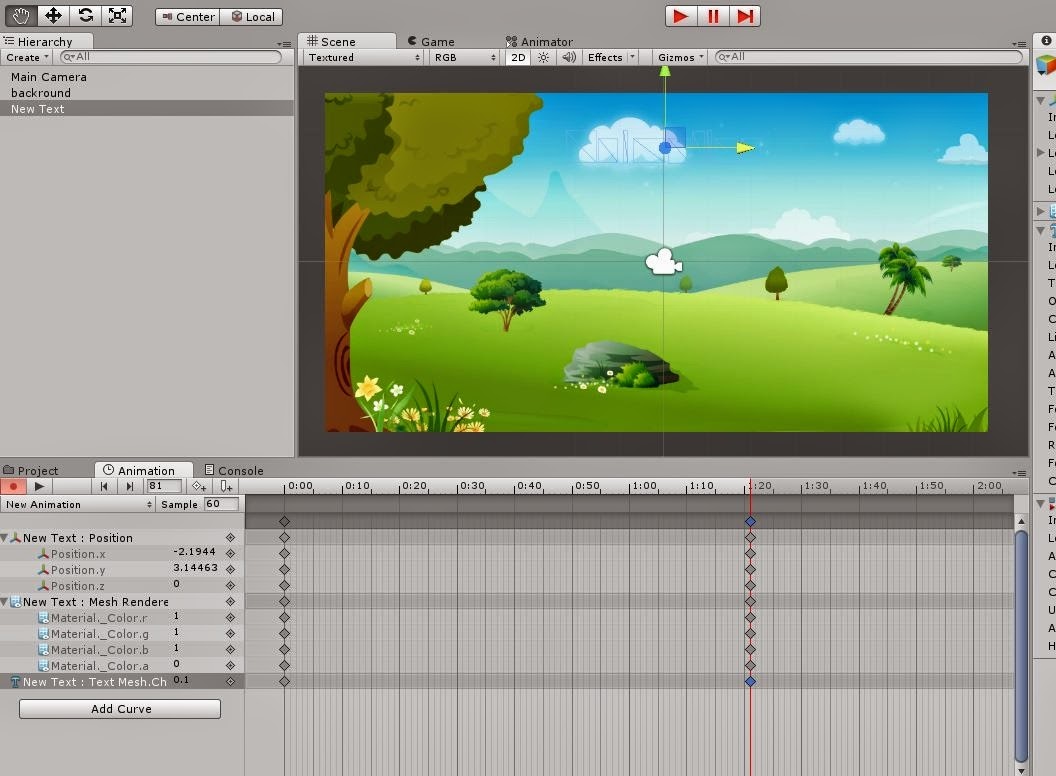Open the Gizmos dropdown menu
The image size is (1056, 776).
click(678, 57)
